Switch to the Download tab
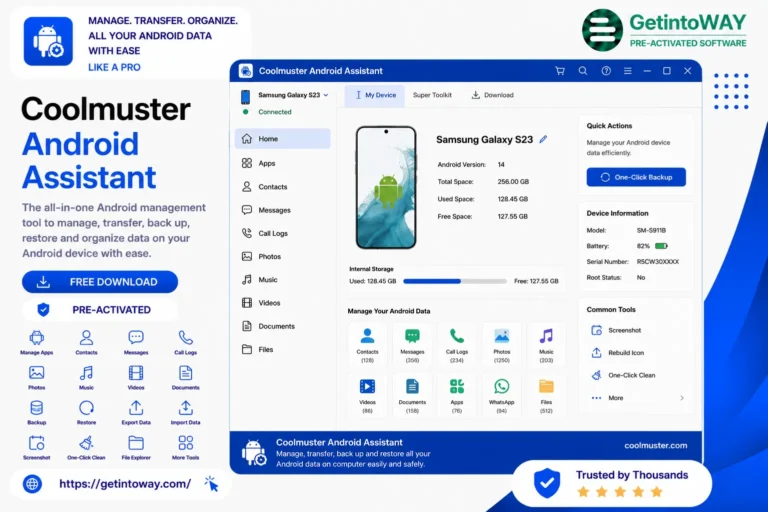This screenshot has width=768, height=512. 492,95
